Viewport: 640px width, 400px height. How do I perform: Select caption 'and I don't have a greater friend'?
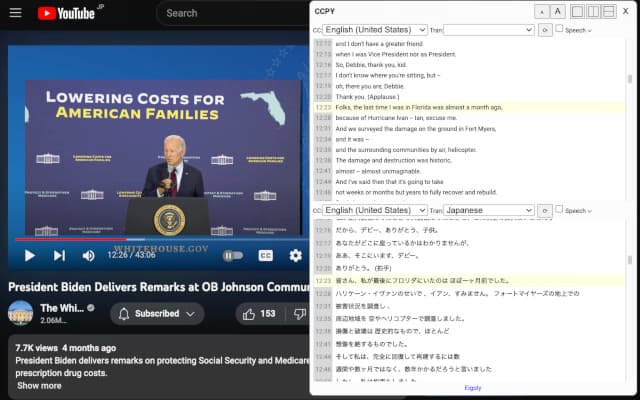pos(379,44)
